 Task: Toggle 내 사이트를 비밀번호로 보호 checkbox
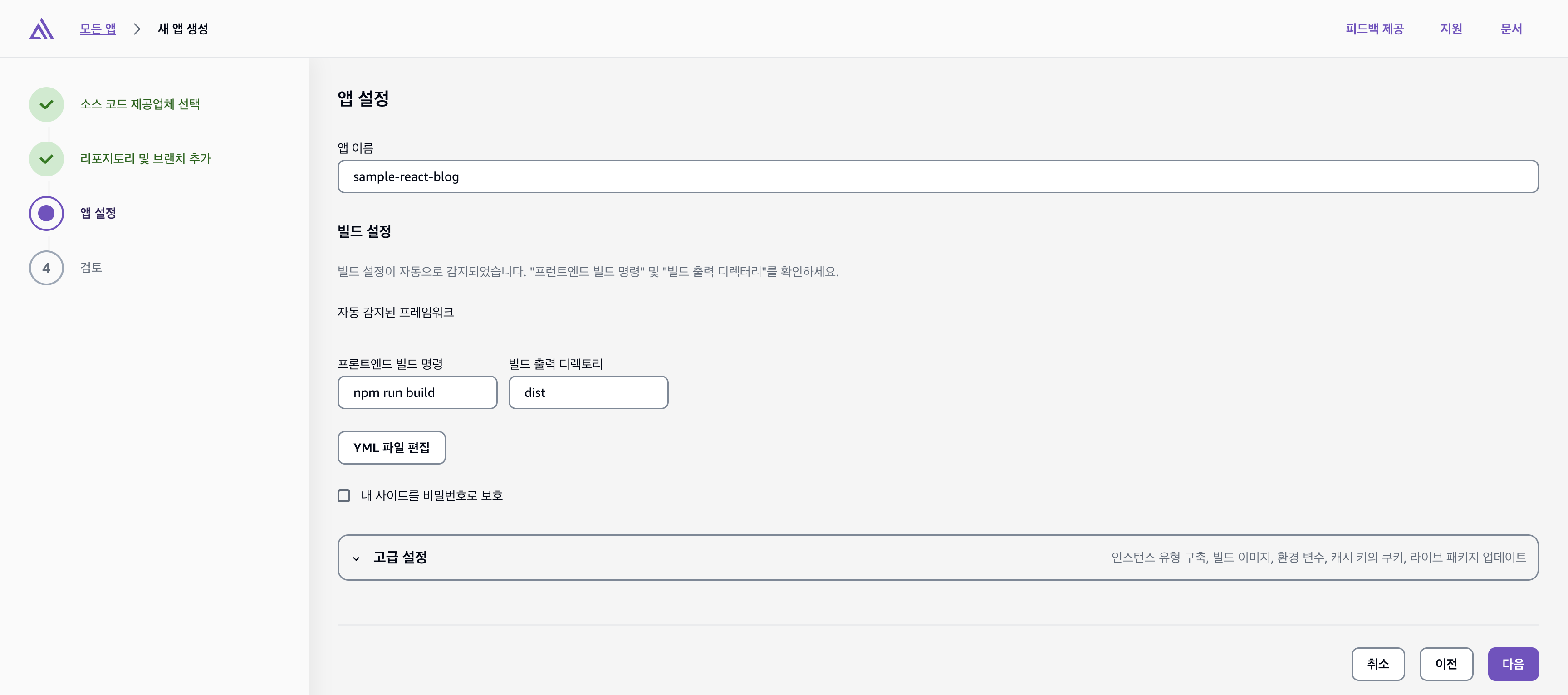pyautogui.click(x=344, y=495)
